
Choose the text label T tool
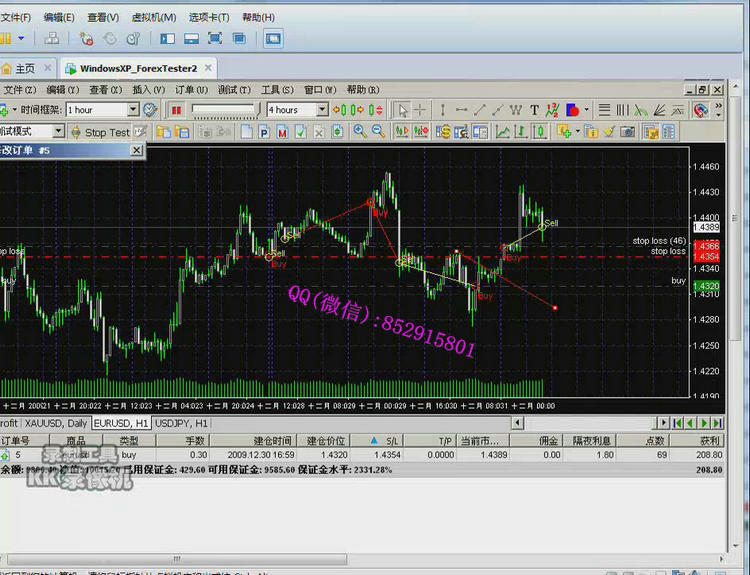[x=535, y=110]
